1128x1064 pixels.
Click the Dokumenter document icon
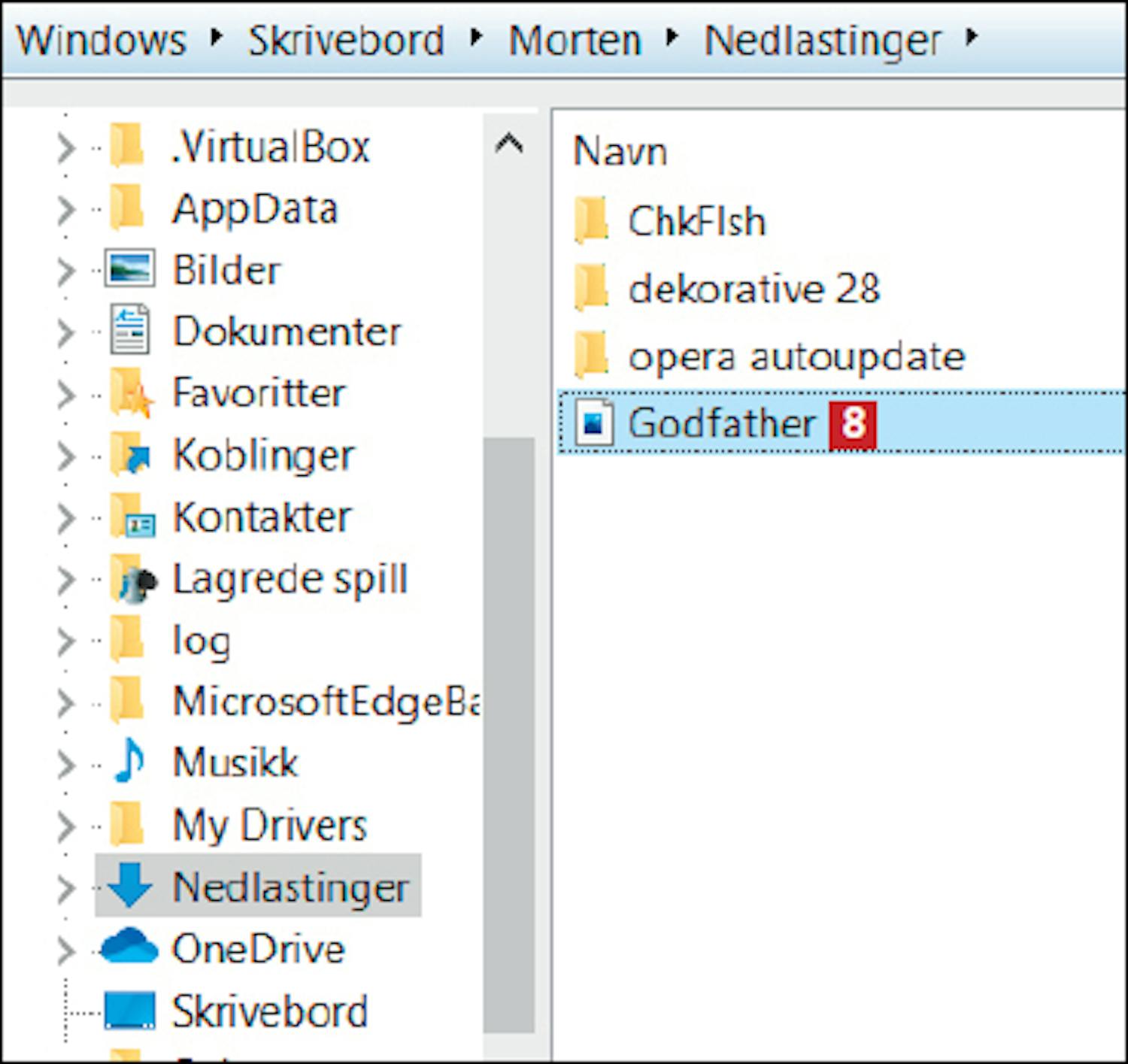129,331
